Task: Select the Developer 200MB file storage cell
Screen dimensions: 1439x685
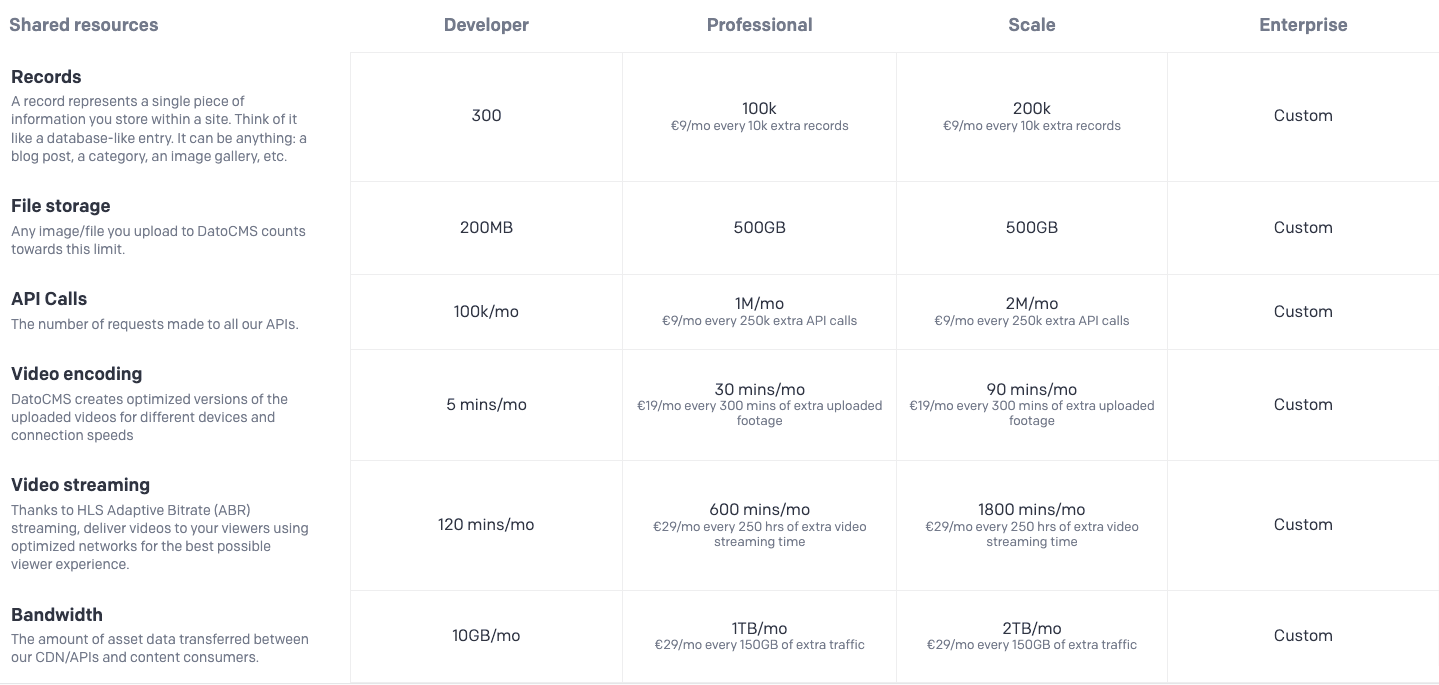Action: click(x=486, y=228)
